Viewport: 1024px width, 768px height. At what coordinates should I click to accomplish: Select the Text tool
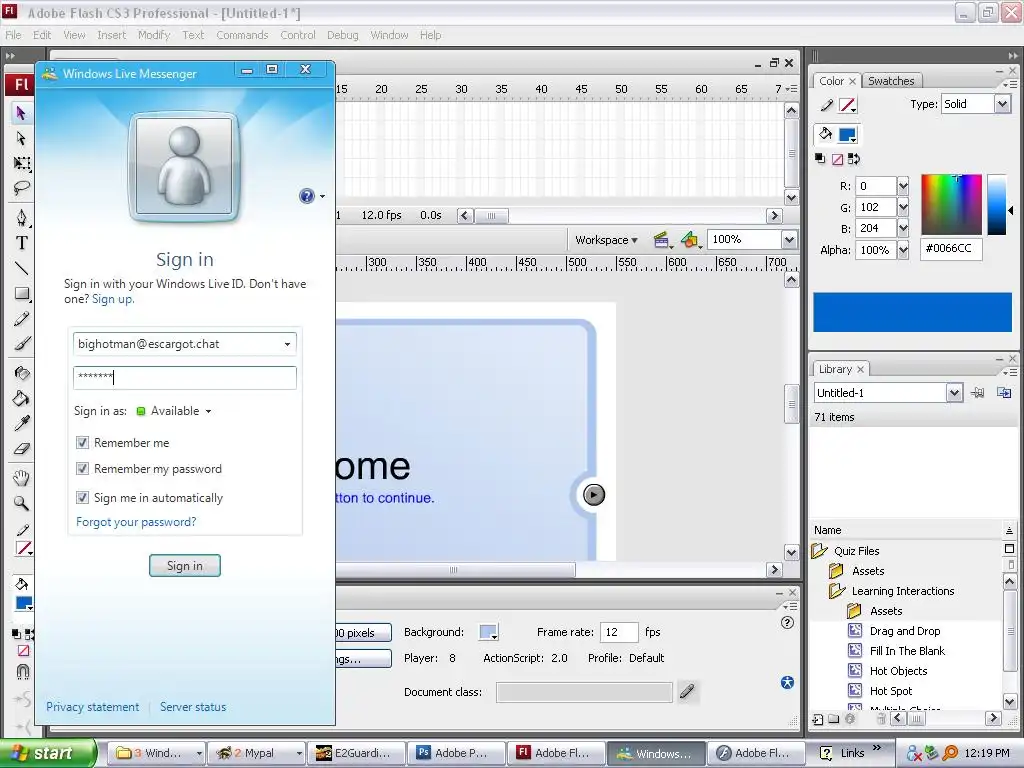(x=22, y=243)
